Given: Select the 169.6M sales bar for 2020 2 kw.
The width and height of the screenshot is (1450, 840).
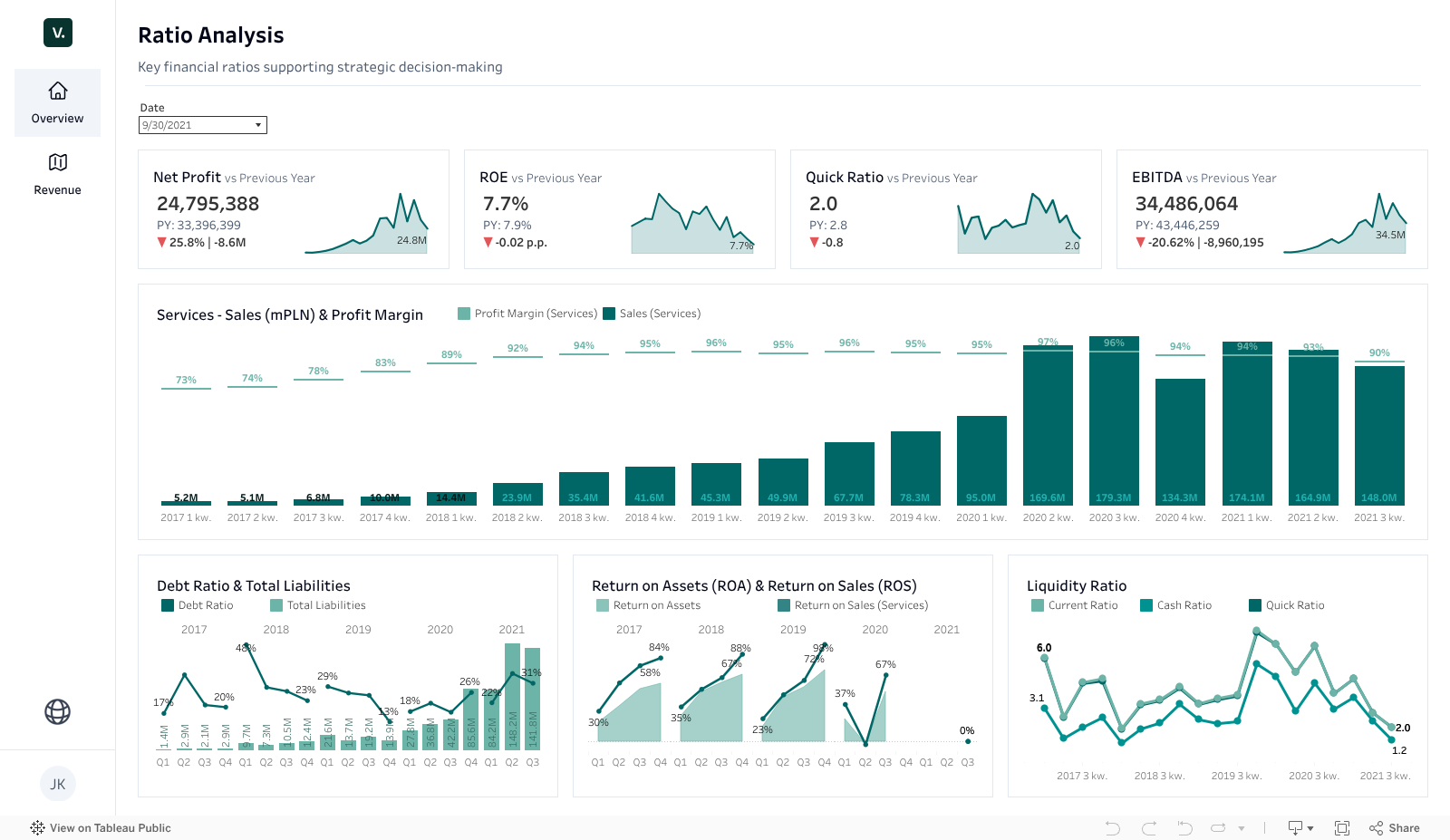Looking at the screenshot, I should tap(1048, 426).
